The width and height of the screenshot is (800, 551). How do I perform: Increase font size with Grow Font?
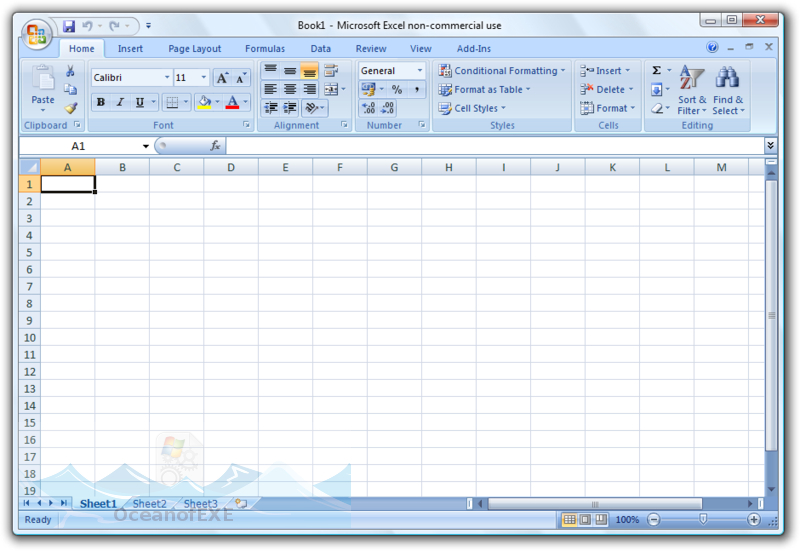point(222,78)
